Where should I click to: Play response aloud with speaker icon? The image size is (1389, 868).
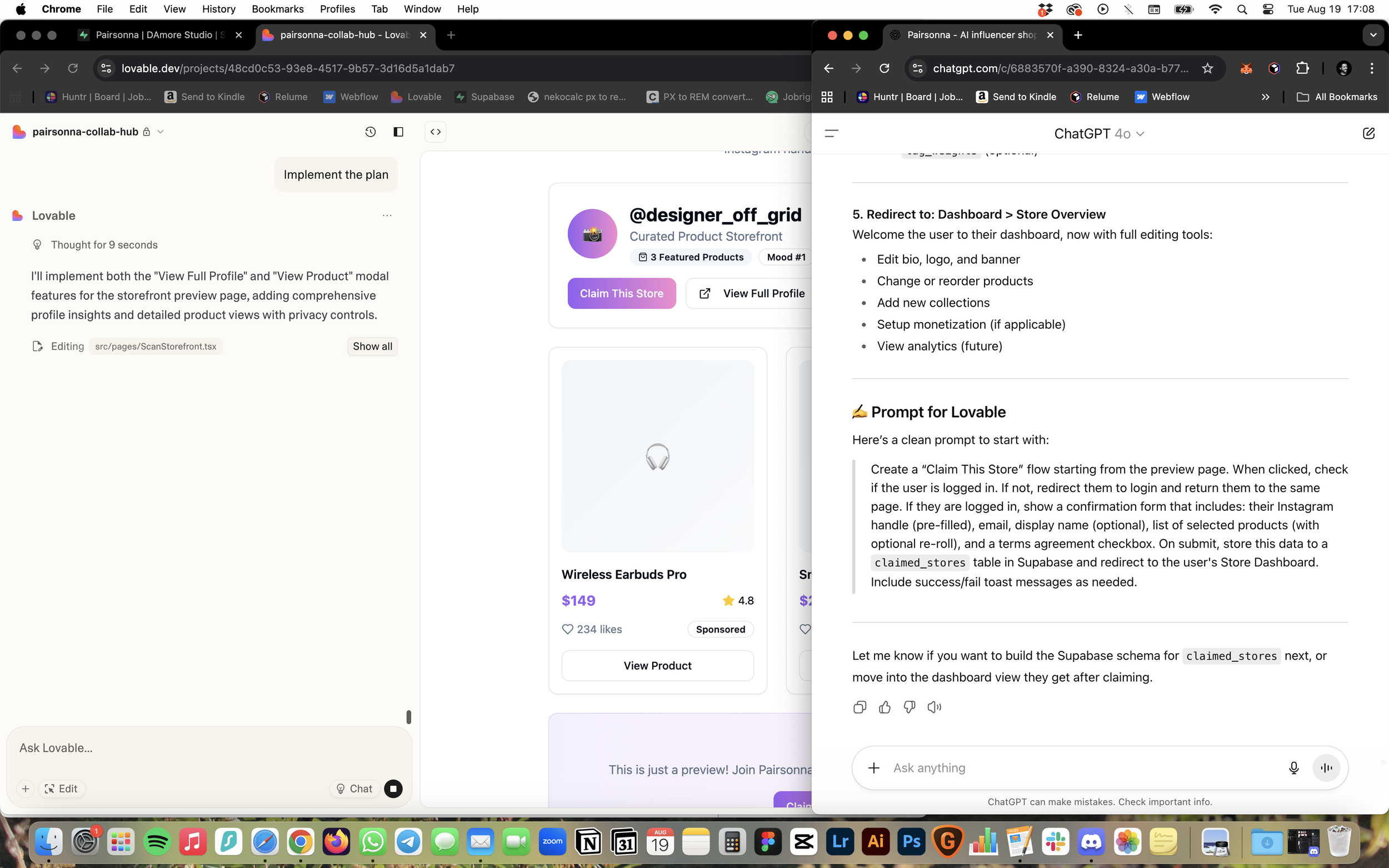[x=934, y=708]
